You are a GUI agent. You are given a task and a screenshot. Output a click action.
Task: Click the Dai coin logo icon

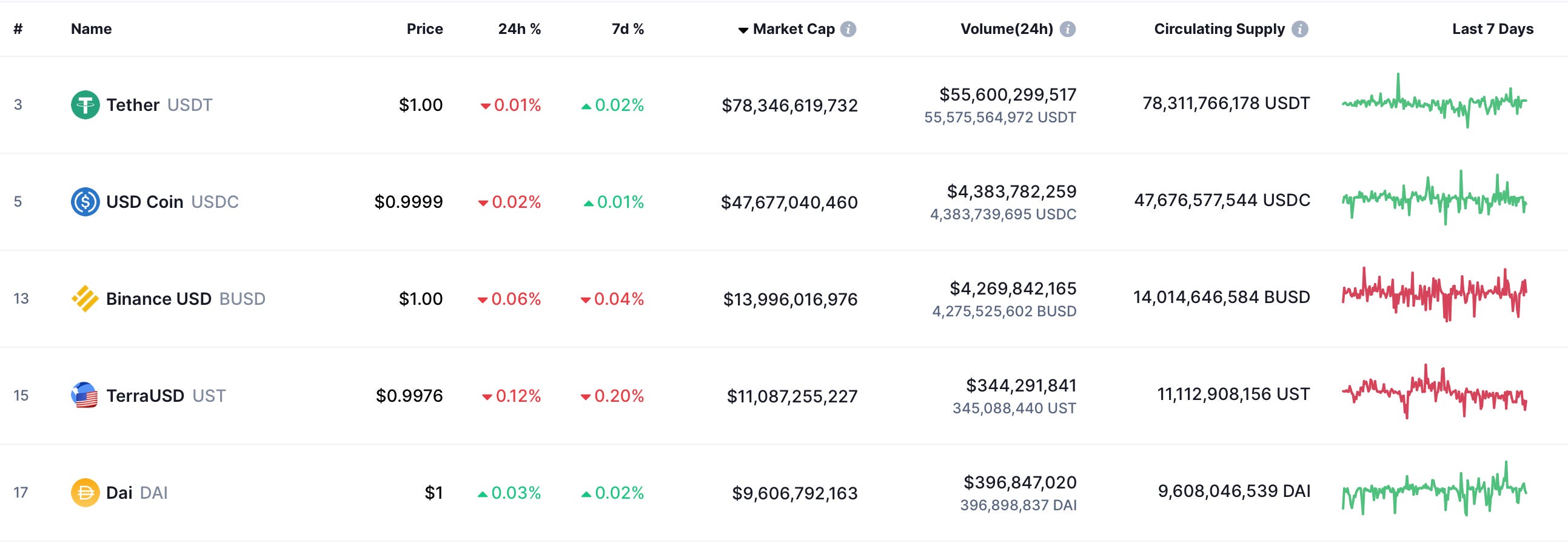[85, 493]
